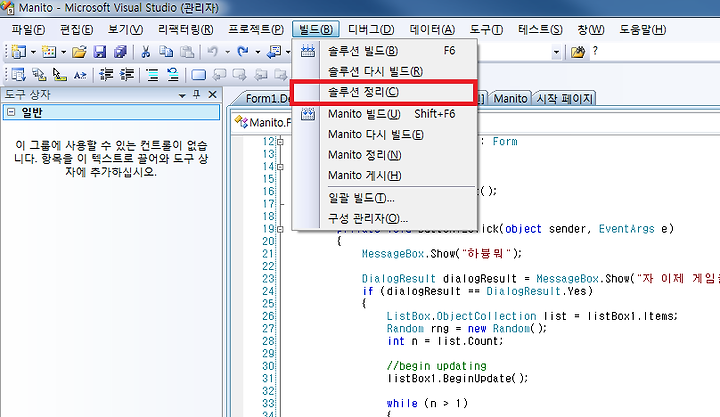Viewport: 720px width, 417px height.
Task: Click the Uncomment Selected Lines icon
Action: pos(173,74)
